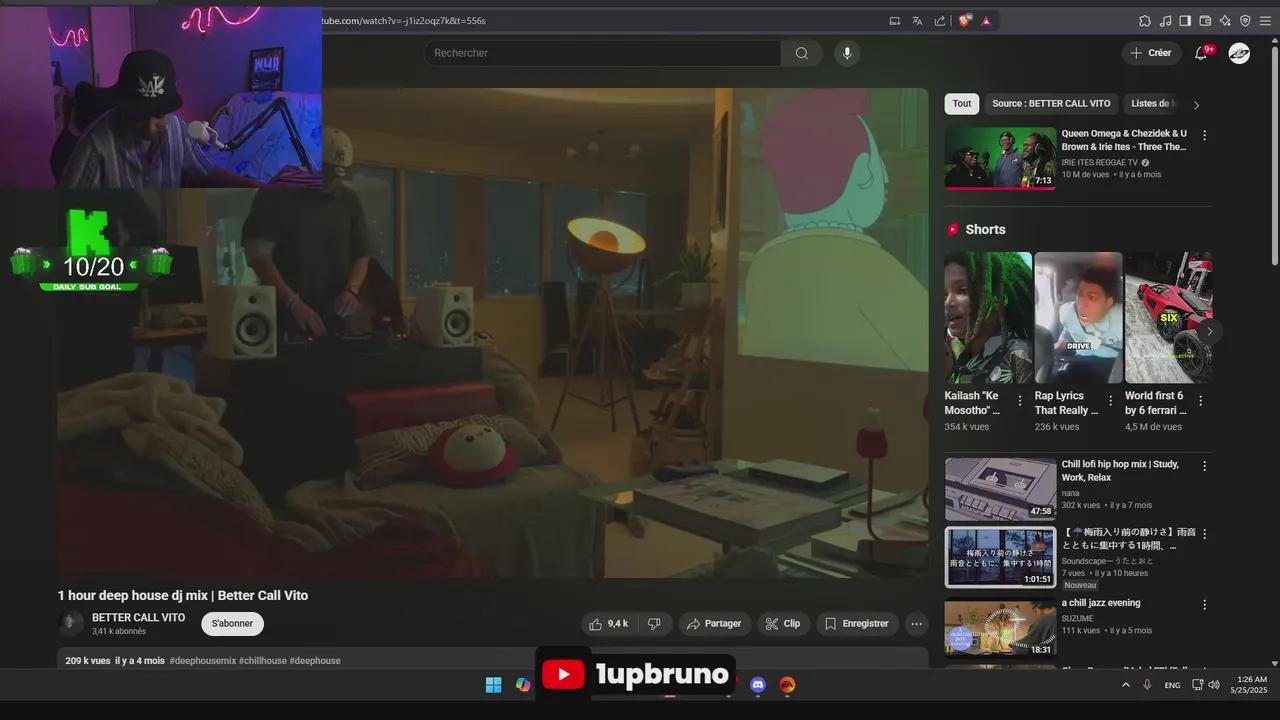Image resolution: width=1280 pixels, height=720 pixels.
Task: Open the clock showing 1:26 AM
Action: point(1249,685)
